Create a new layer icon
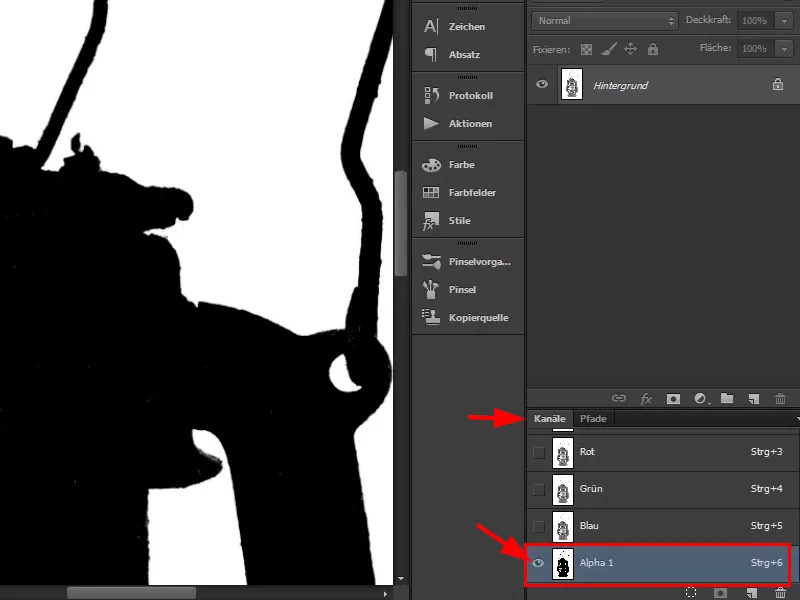800x600 pixels. (754, 398)
